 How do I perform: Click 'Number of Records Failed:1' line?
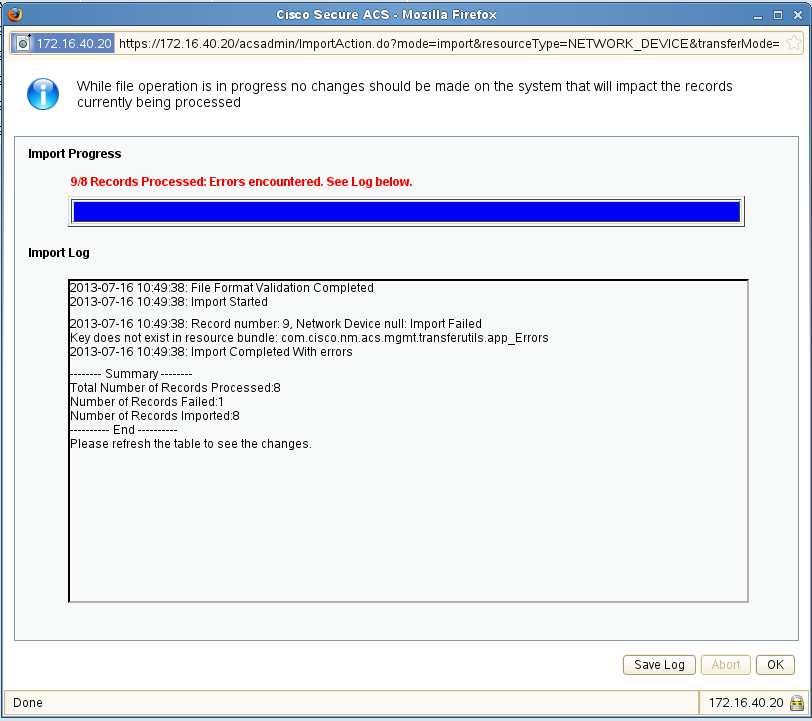pos(147,402)
